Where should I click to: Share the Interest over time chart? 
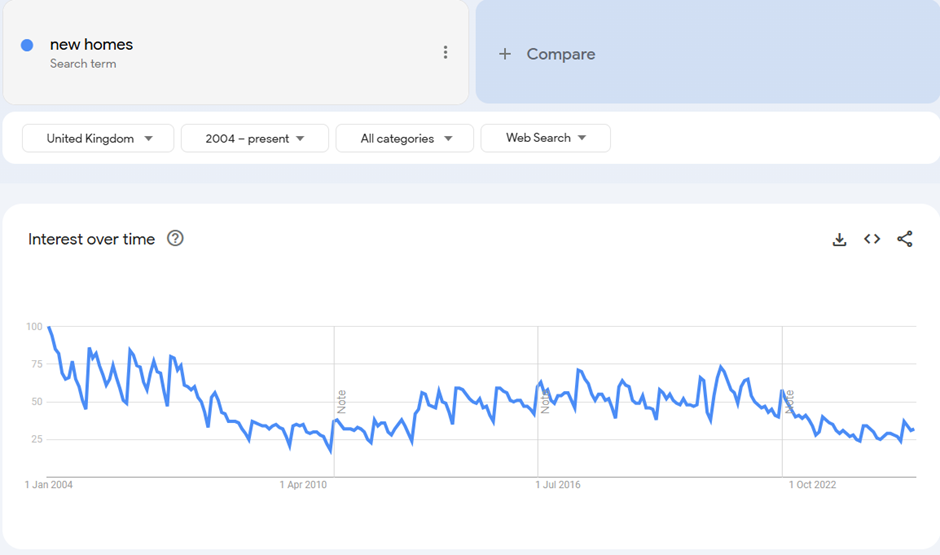tap(905, 239)
